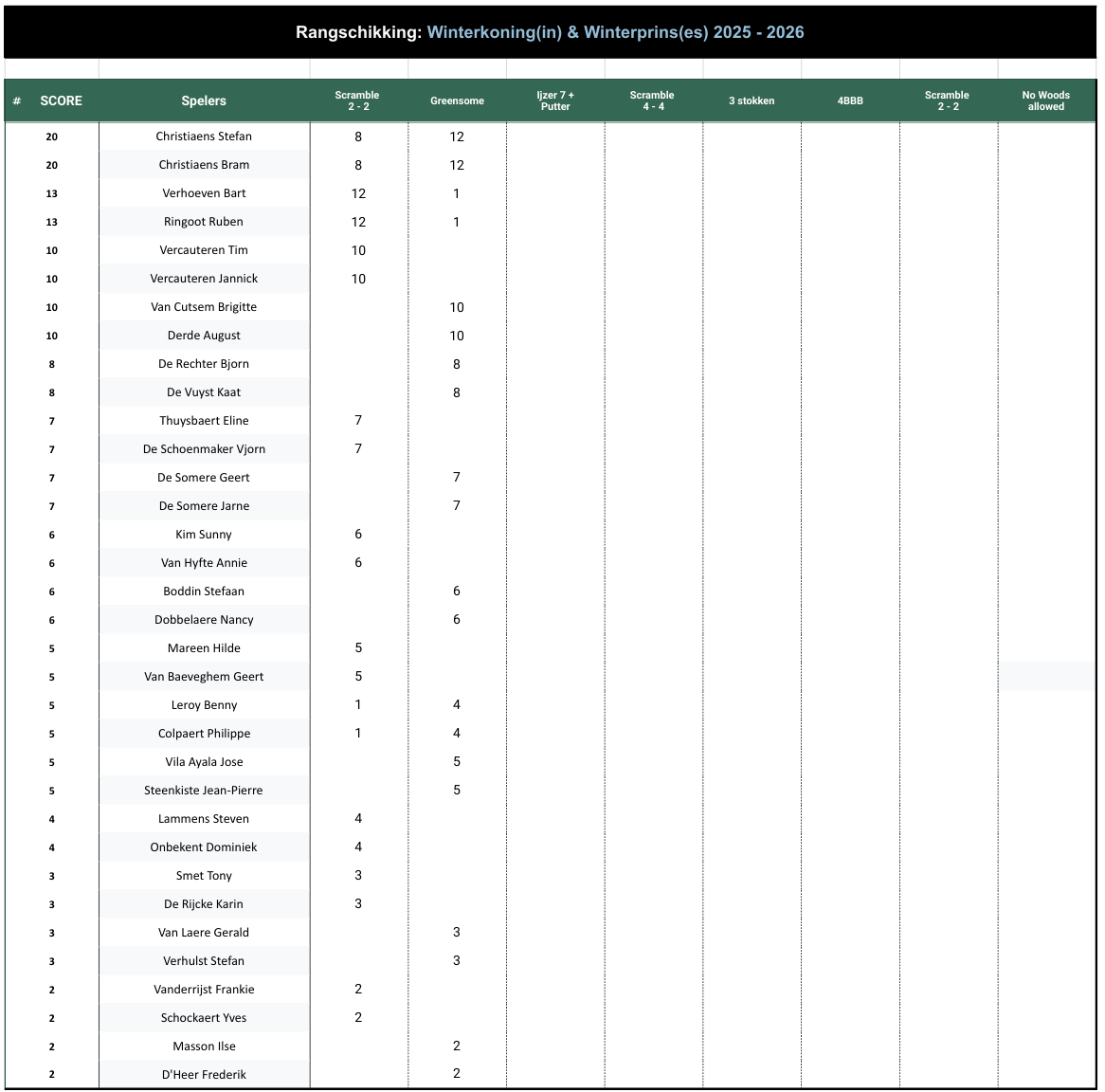This screenshot has height=1092, width=1105.
Task: Select the Spelers column header
Action: tap(204, 100)
